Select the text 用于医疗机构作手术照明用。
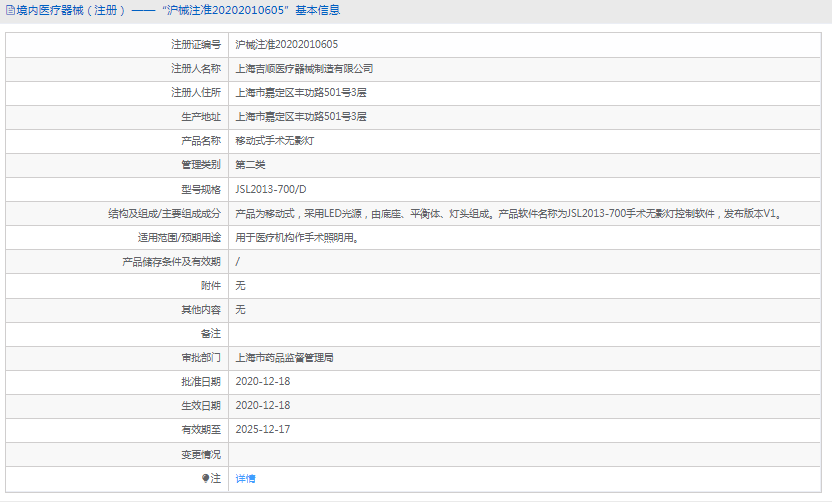This screenshot has width=832, height=502. click(x=298, y=237)
